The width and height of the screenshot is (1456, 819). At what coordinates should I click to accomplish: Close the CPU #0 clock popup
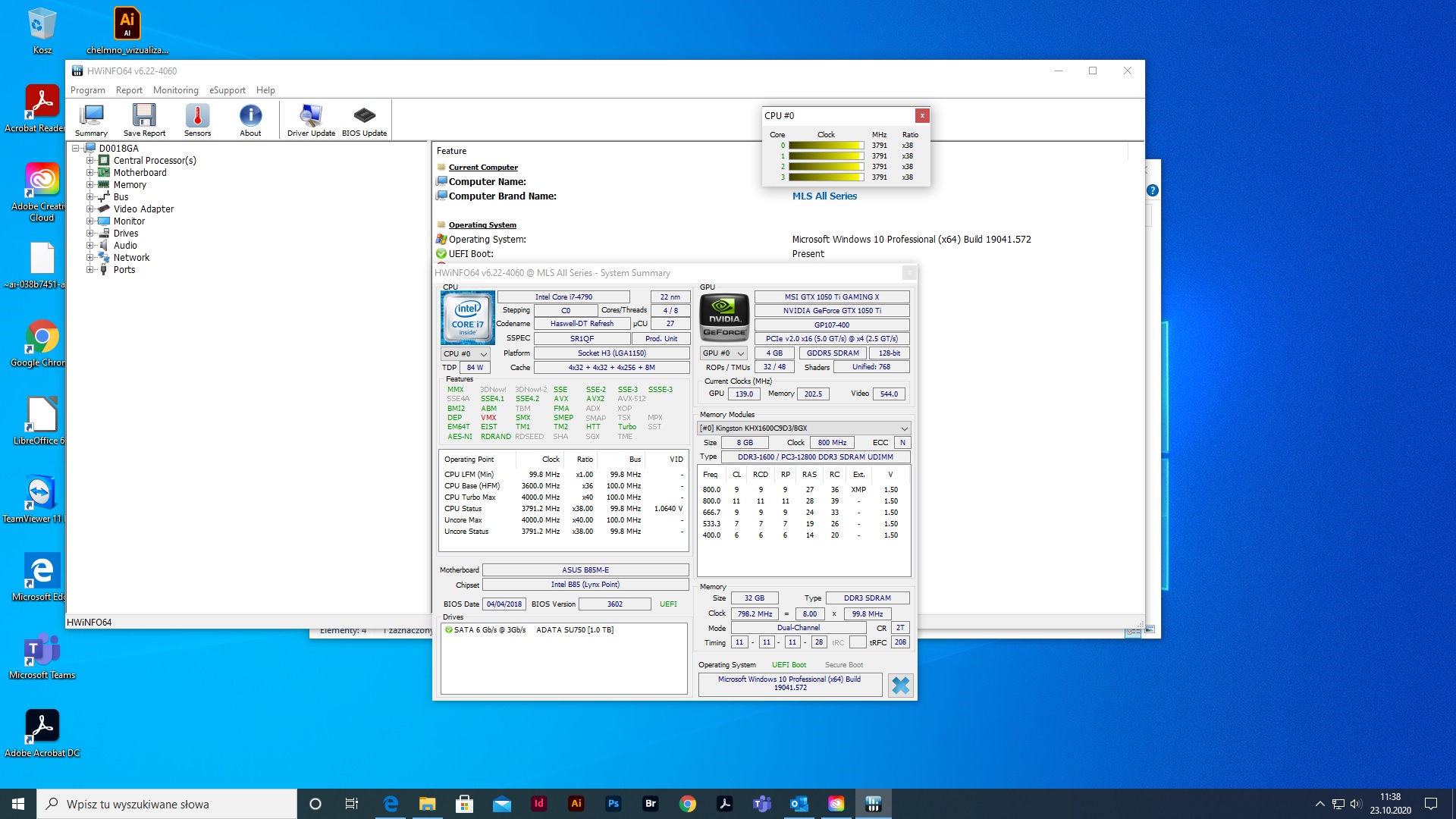click(922, 116)
